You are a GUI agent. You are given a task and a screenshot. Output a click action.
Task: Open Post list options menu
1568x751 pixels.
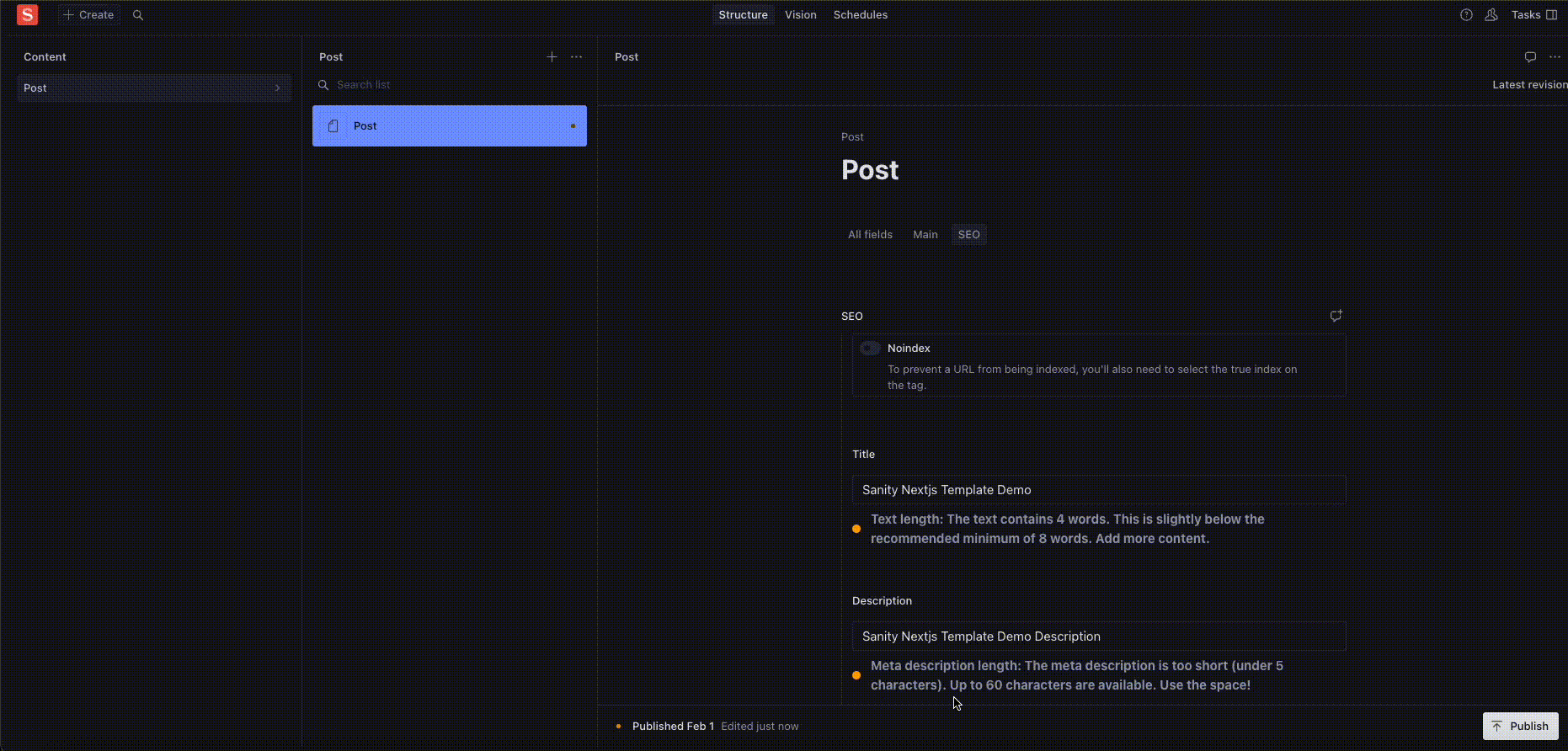pyautogui.click(x=576, y=56)
